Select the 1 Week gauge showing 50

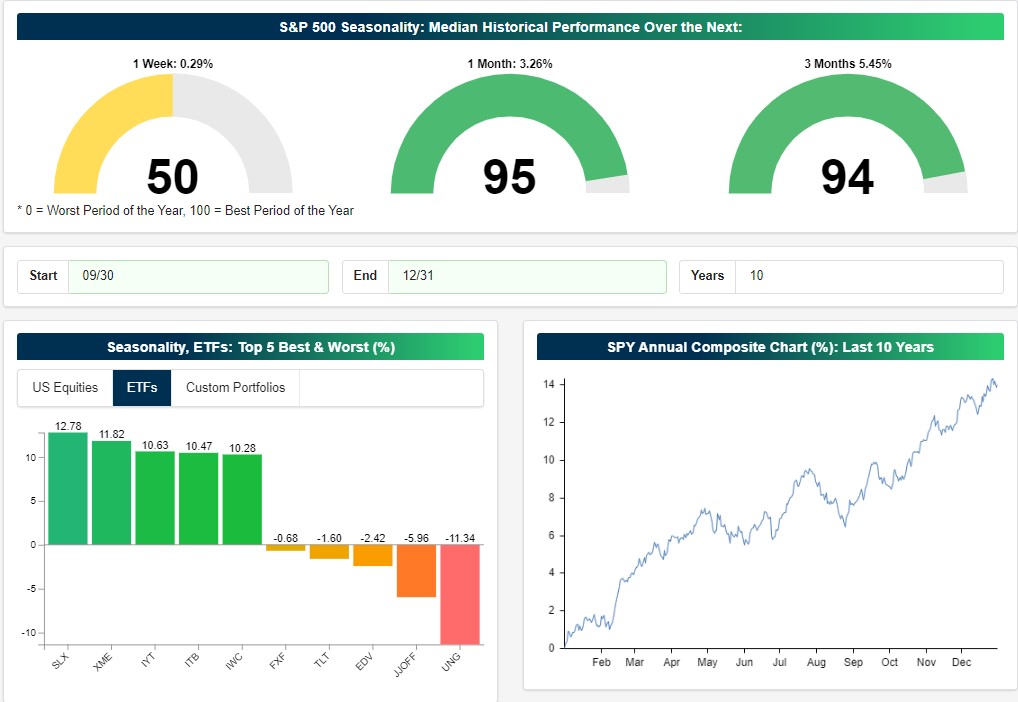click(x=173, y=134)
